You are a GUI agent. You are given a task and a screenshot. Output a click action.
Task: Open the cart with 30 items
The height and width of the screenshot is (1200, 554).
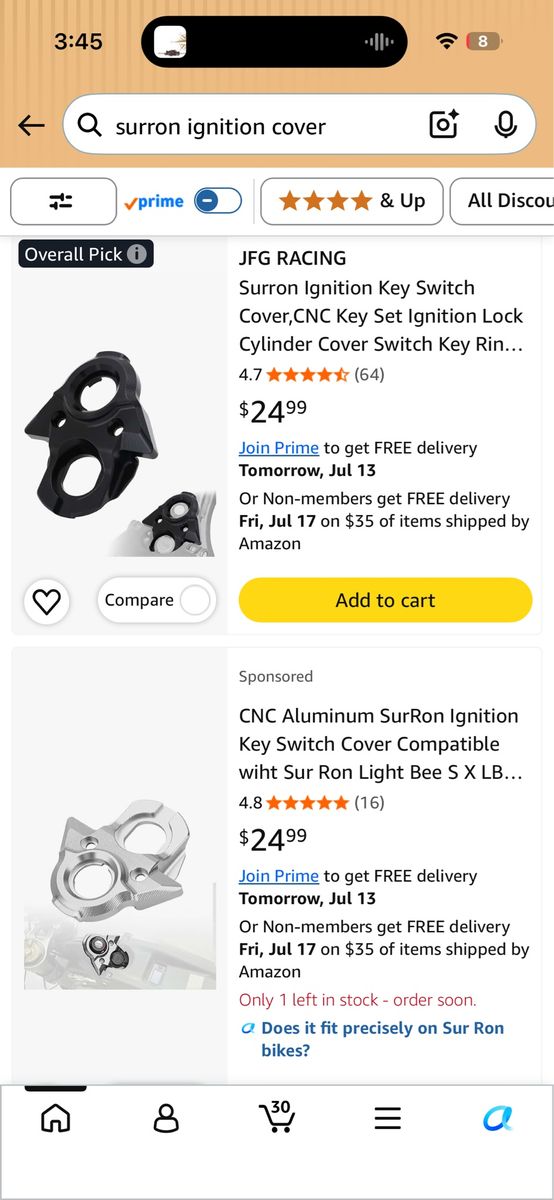(276, 1116)
